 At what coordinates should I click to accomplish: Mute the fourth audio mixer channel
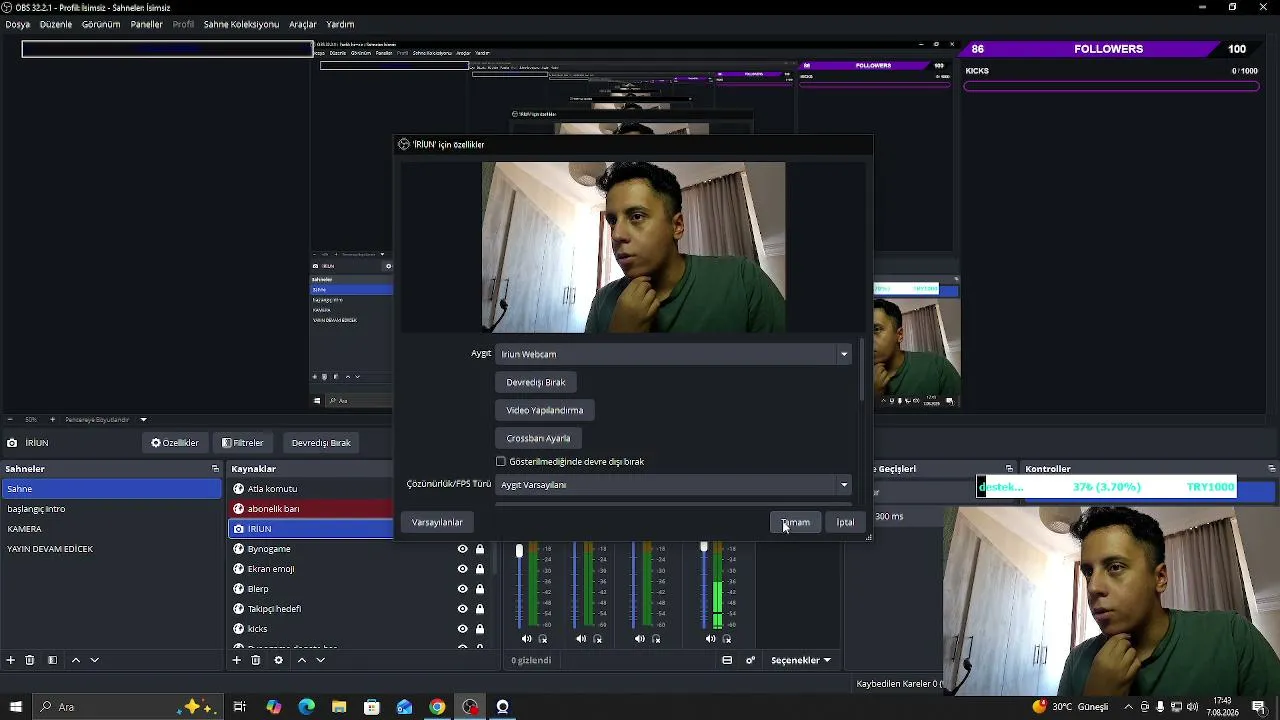coord(711,639)
